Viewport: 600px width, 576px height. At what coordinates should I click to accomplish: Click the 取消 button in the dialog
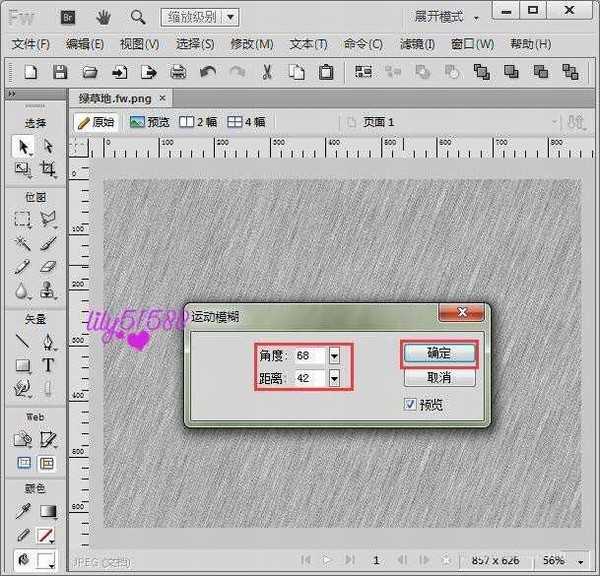coord(439,378)
